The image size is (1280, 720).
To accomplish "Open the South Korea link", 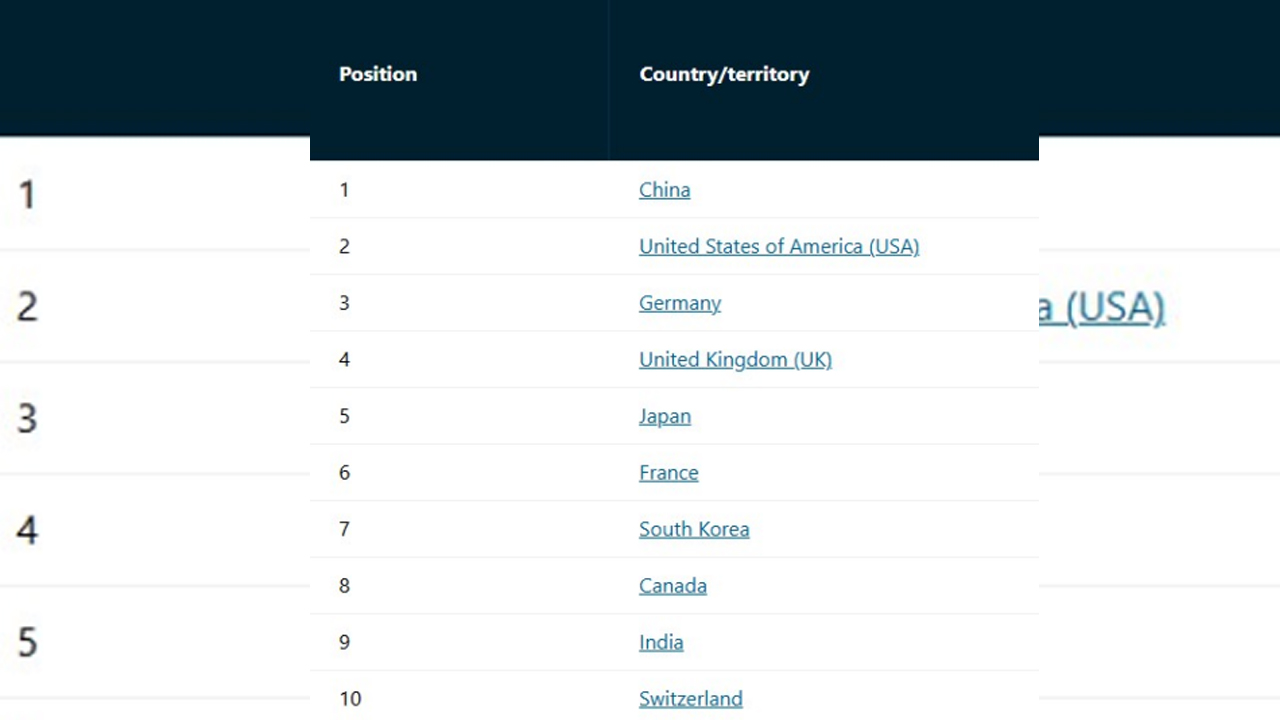I will click(x=693, y=529).
